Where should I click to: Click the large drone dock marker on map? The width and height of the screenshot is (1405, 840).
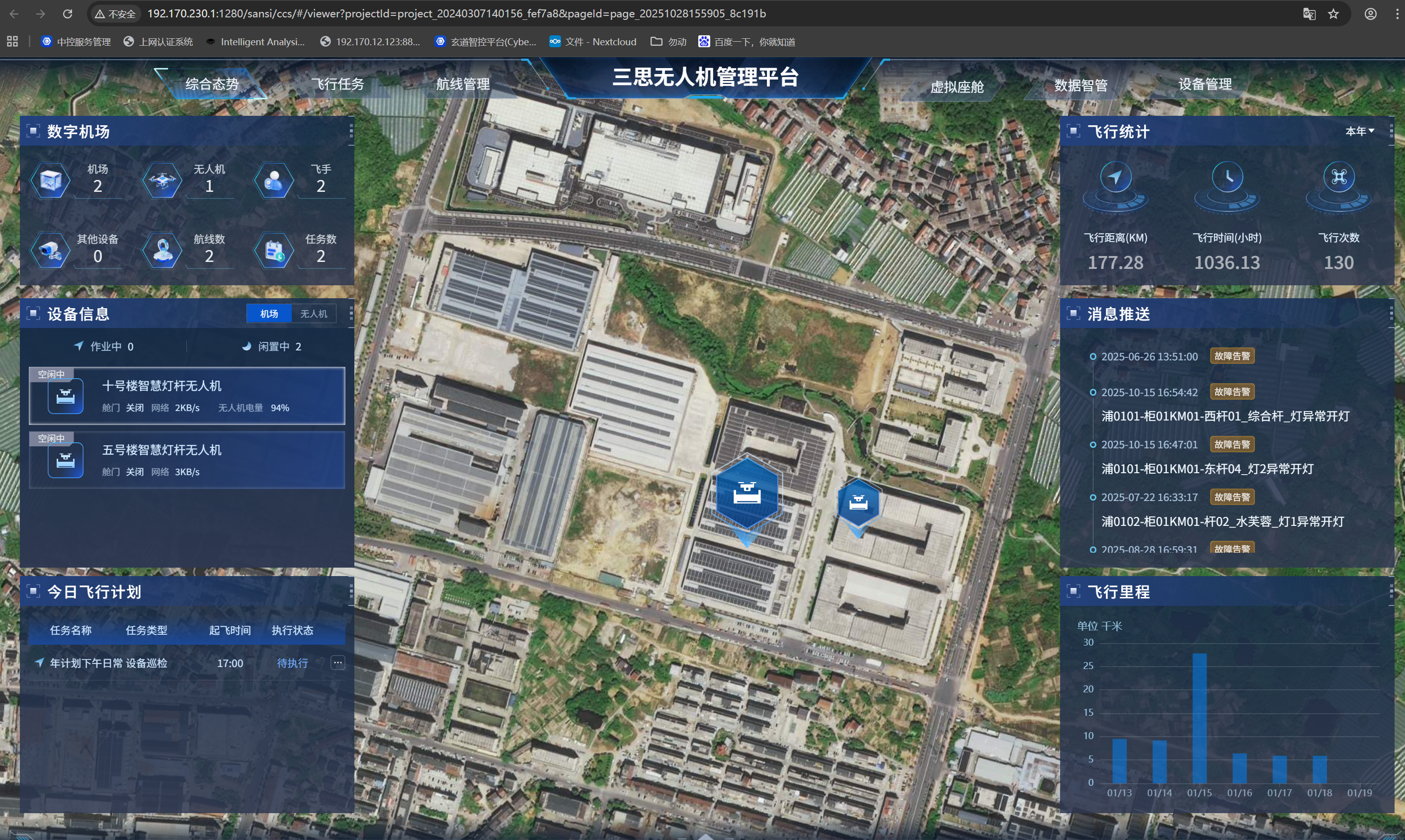(746, 494)
